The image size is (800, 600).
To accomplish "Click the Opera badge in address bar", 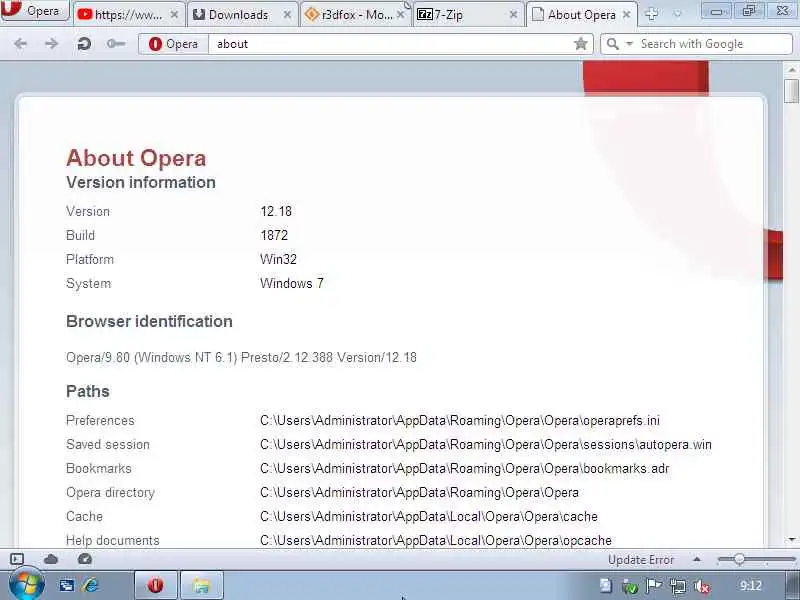I will pyautogui.click(x=173, y=44).
